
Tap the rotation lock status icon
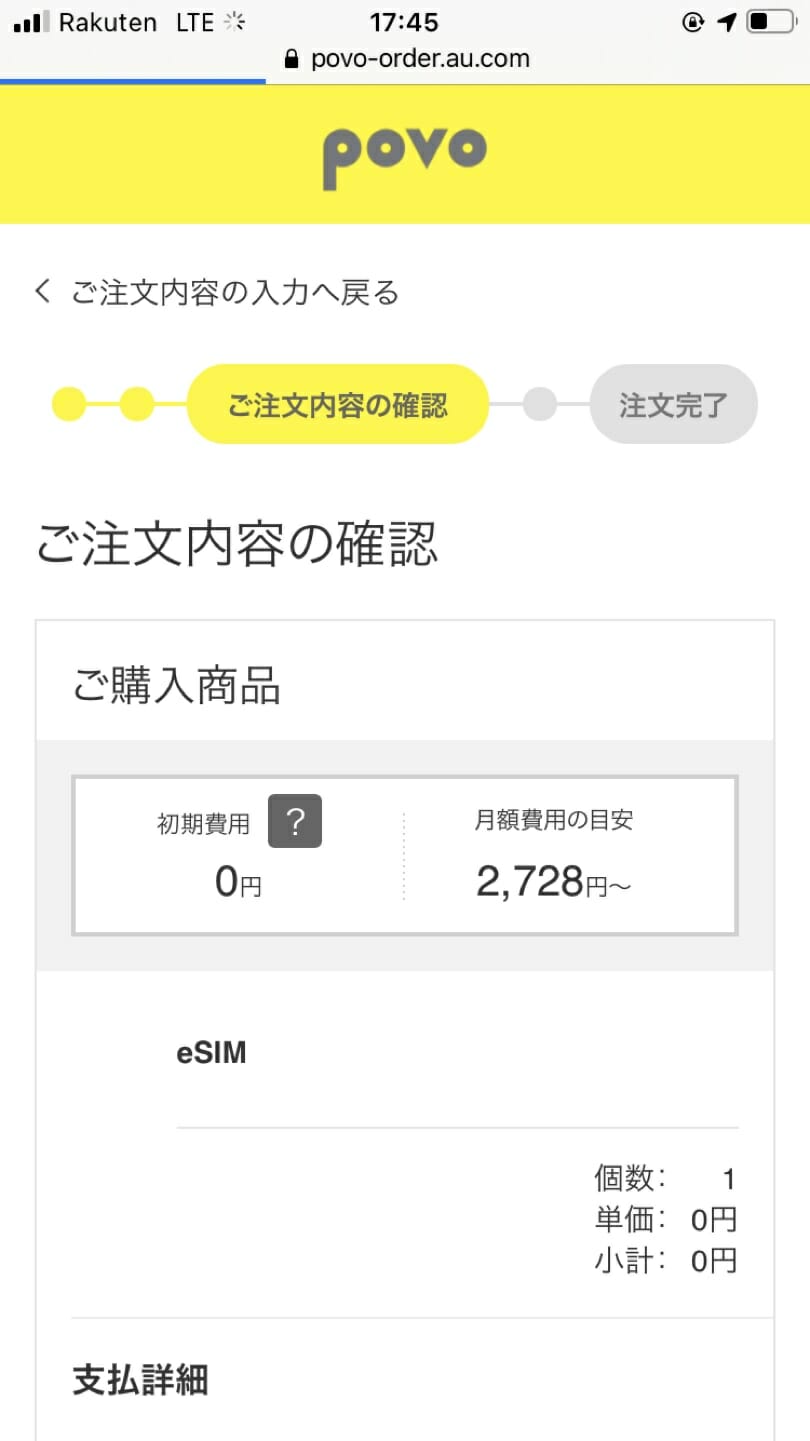[x=693, y=21]
